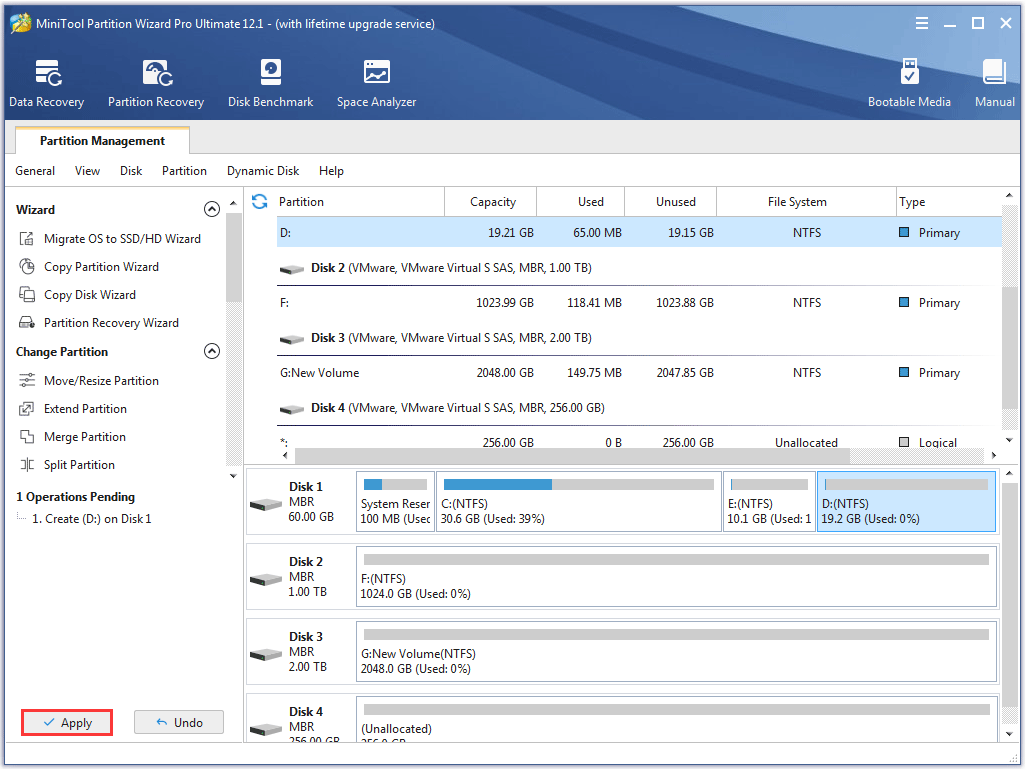Click Undo button

click(x=179, y=722)
